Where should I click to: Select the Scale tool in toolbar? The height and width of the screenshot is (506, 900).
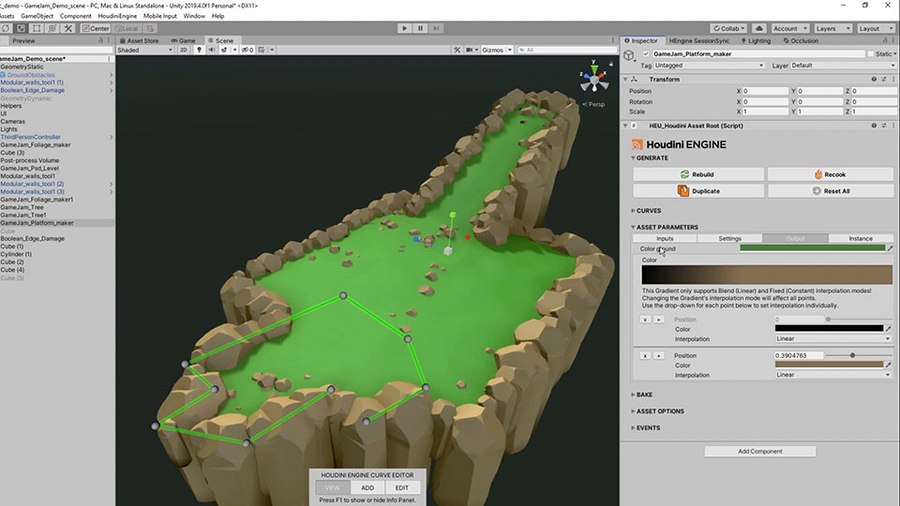click(x=21, y=28)
